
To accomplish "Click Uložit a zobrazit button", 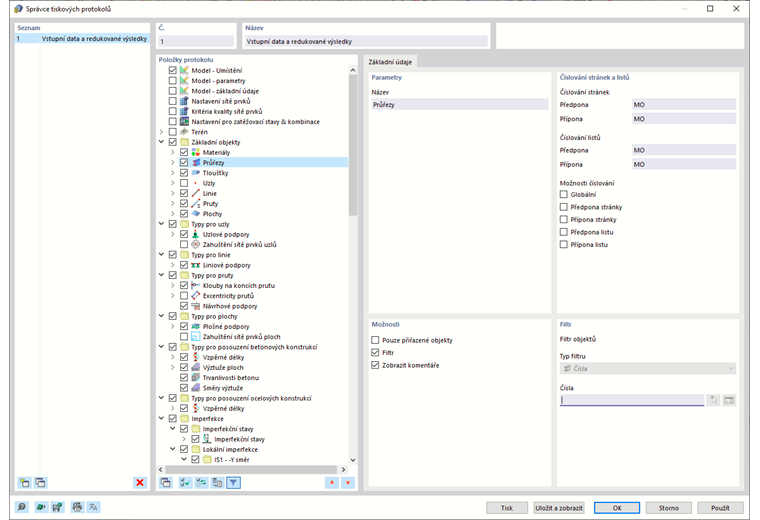I will coord(559,507).
